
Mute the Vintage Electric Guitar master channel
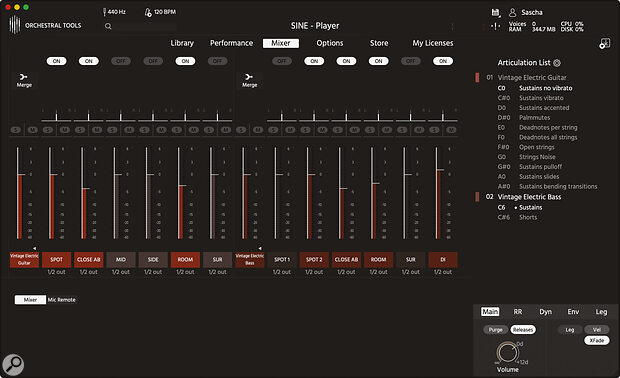point(32,130)
